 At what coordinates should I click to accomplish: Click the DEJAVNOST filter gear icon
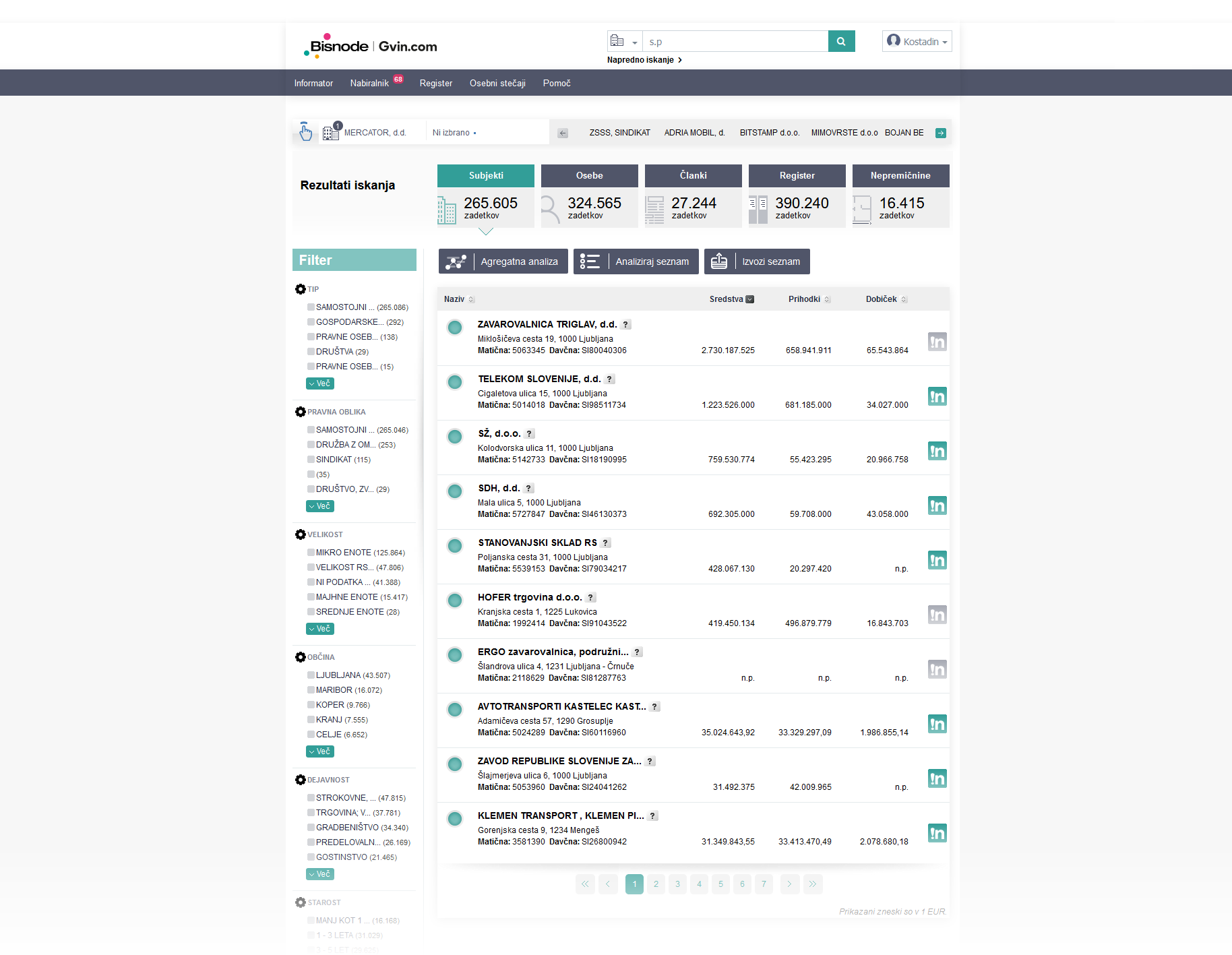pyautogui.click(x=301, y=780)
